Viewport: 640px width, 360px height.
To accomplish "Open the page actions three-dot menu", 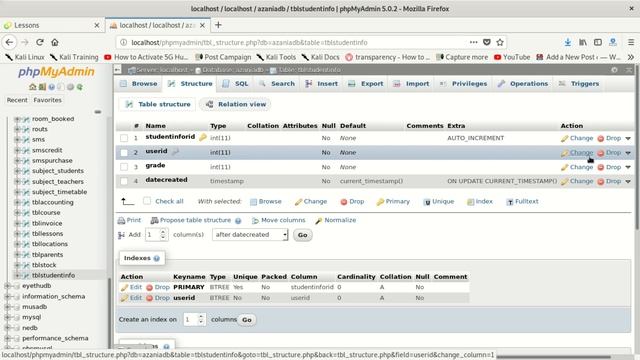I will 473,42.
